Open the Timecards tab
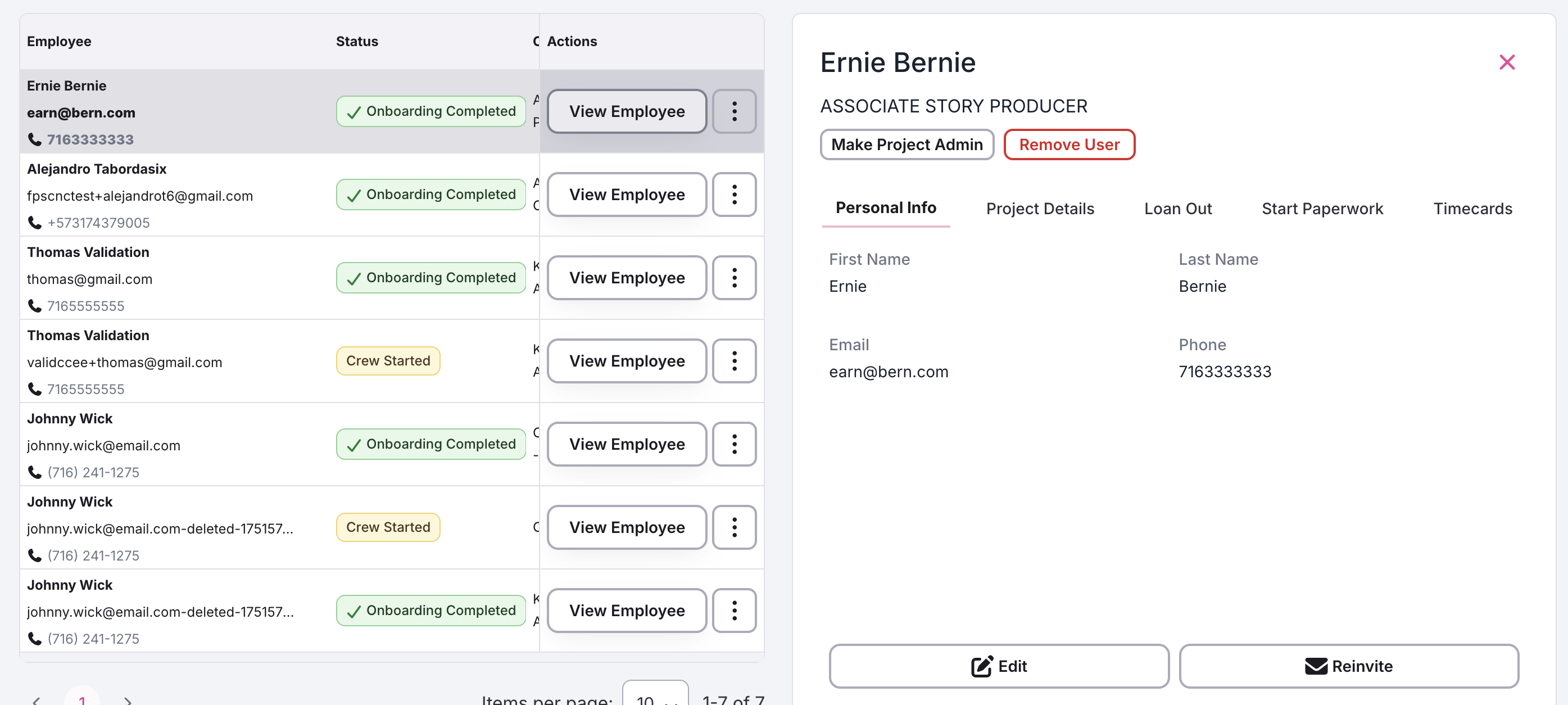This screenshot has width=1568, height=705. [1472, 209]
